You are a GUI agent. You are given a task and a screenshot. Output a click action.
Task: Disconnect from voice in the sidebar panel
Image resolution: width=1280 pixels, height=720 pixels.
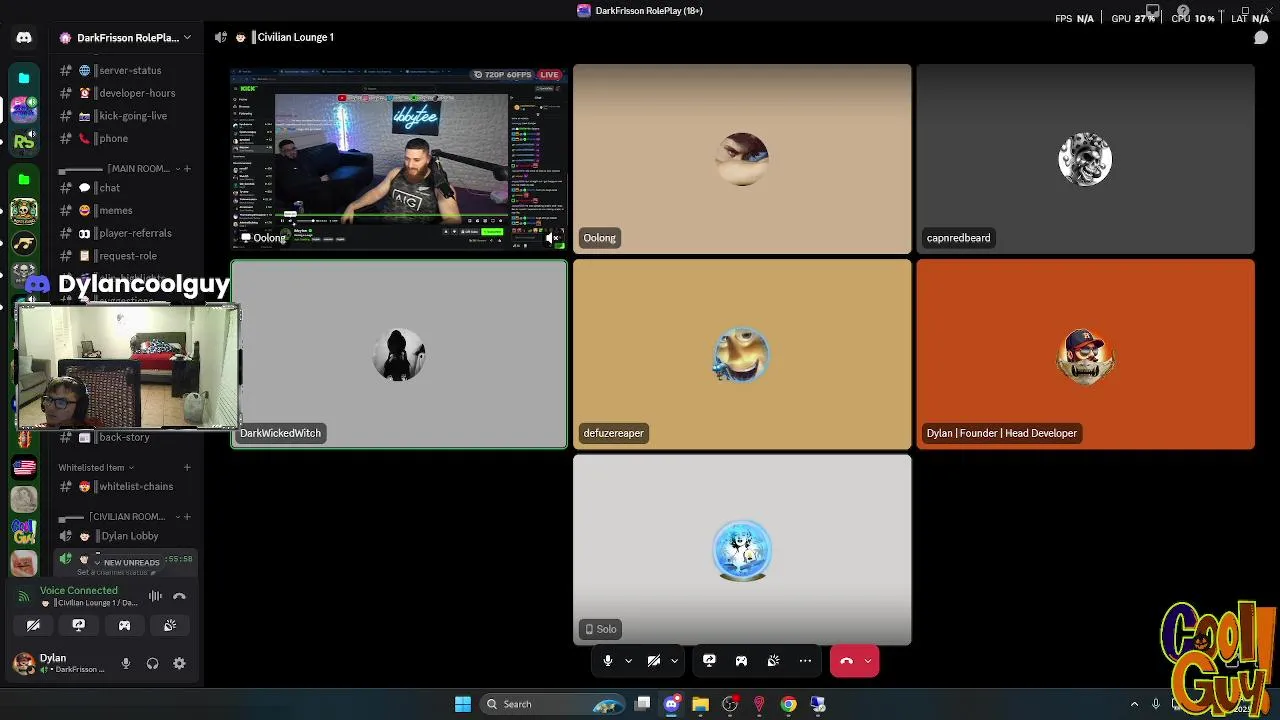coord(180,596)
